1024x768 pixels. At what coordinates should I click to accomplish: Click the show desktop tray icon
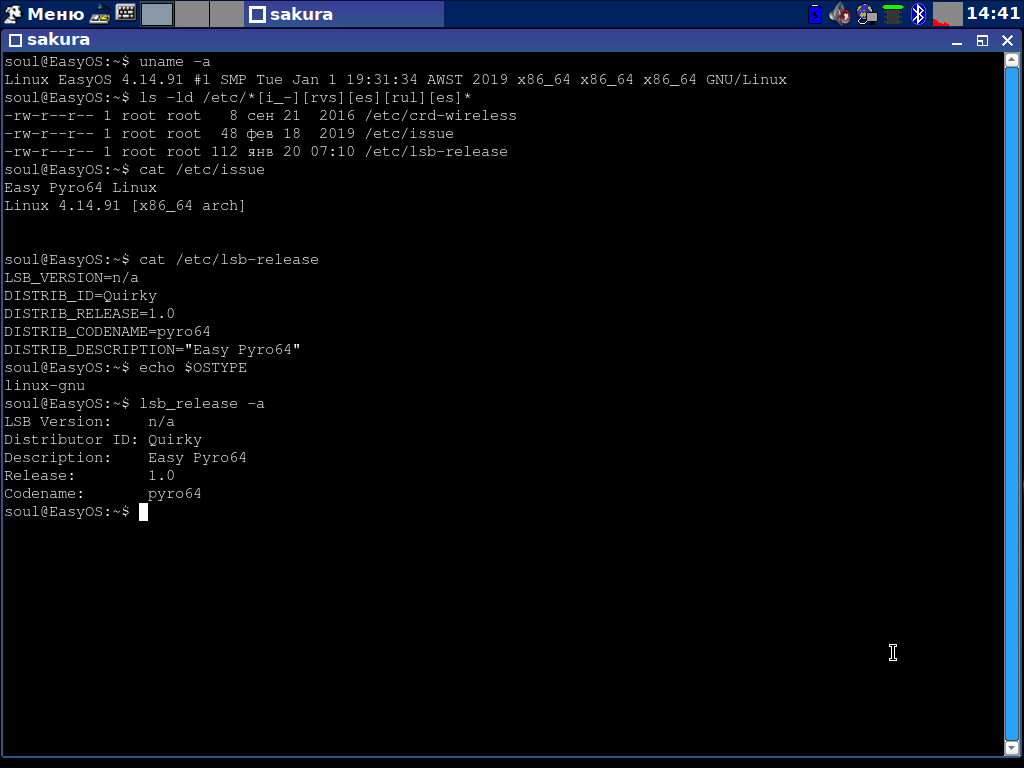pyautogui.click(x=100, y=14)
